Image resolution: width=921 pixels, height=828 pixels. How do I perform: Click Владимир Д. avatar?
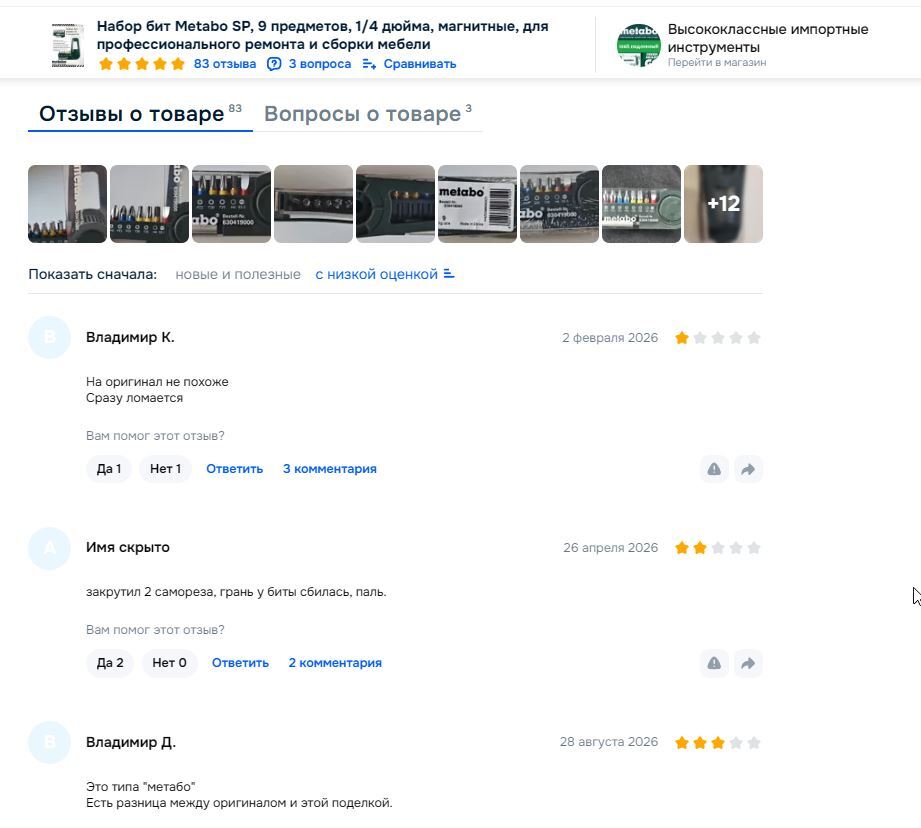(49, 742)
